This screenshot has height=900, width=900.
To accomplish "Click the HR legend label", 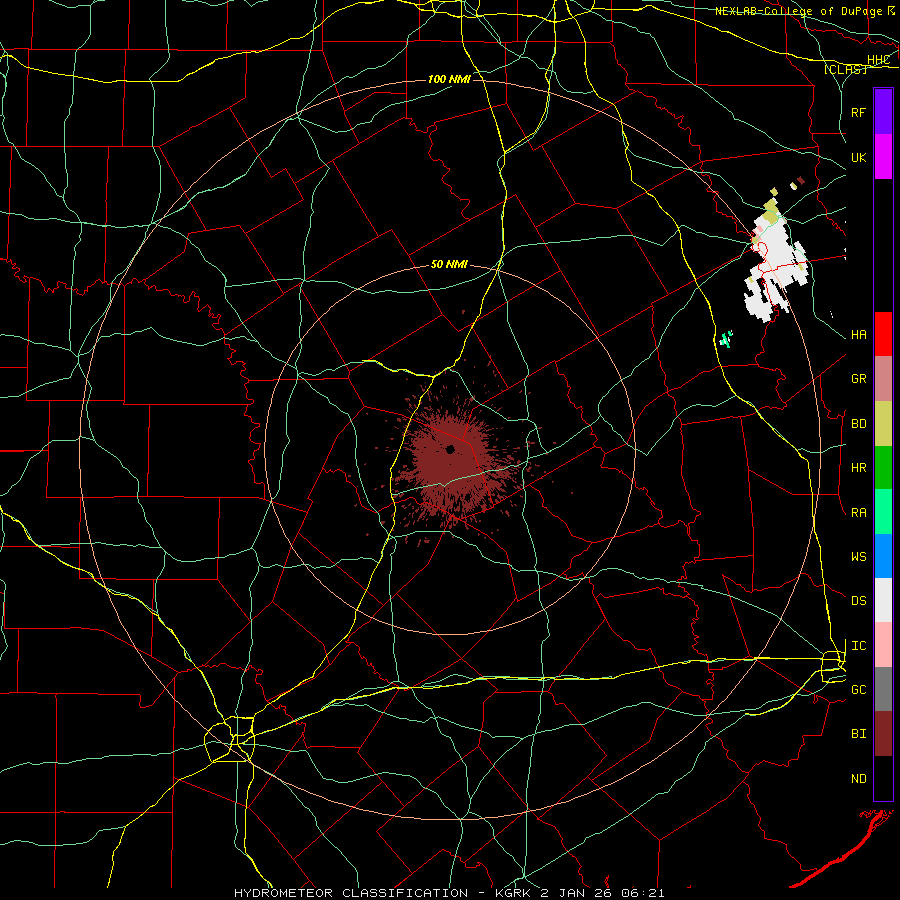I will 859,468.
